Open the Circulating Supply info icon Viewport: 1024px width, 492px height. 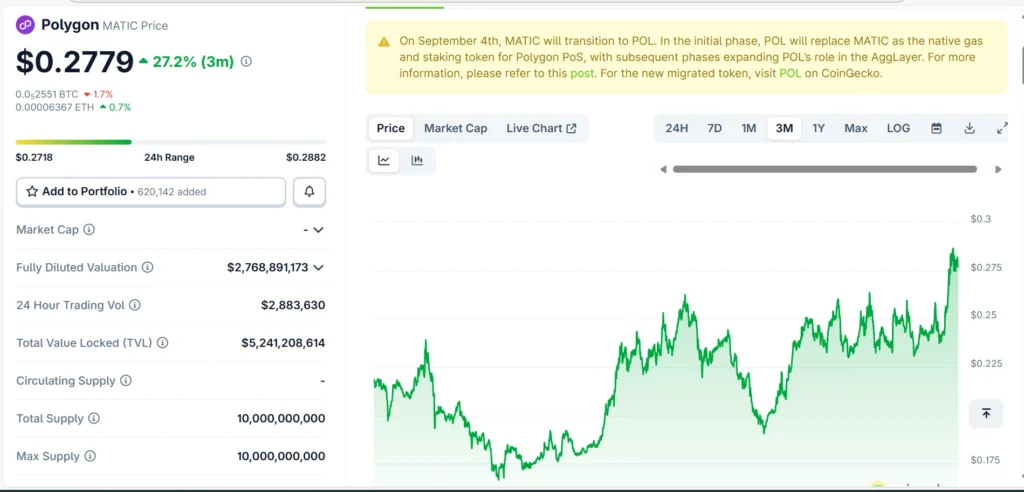pyautogui.click(x=126, y=381)
